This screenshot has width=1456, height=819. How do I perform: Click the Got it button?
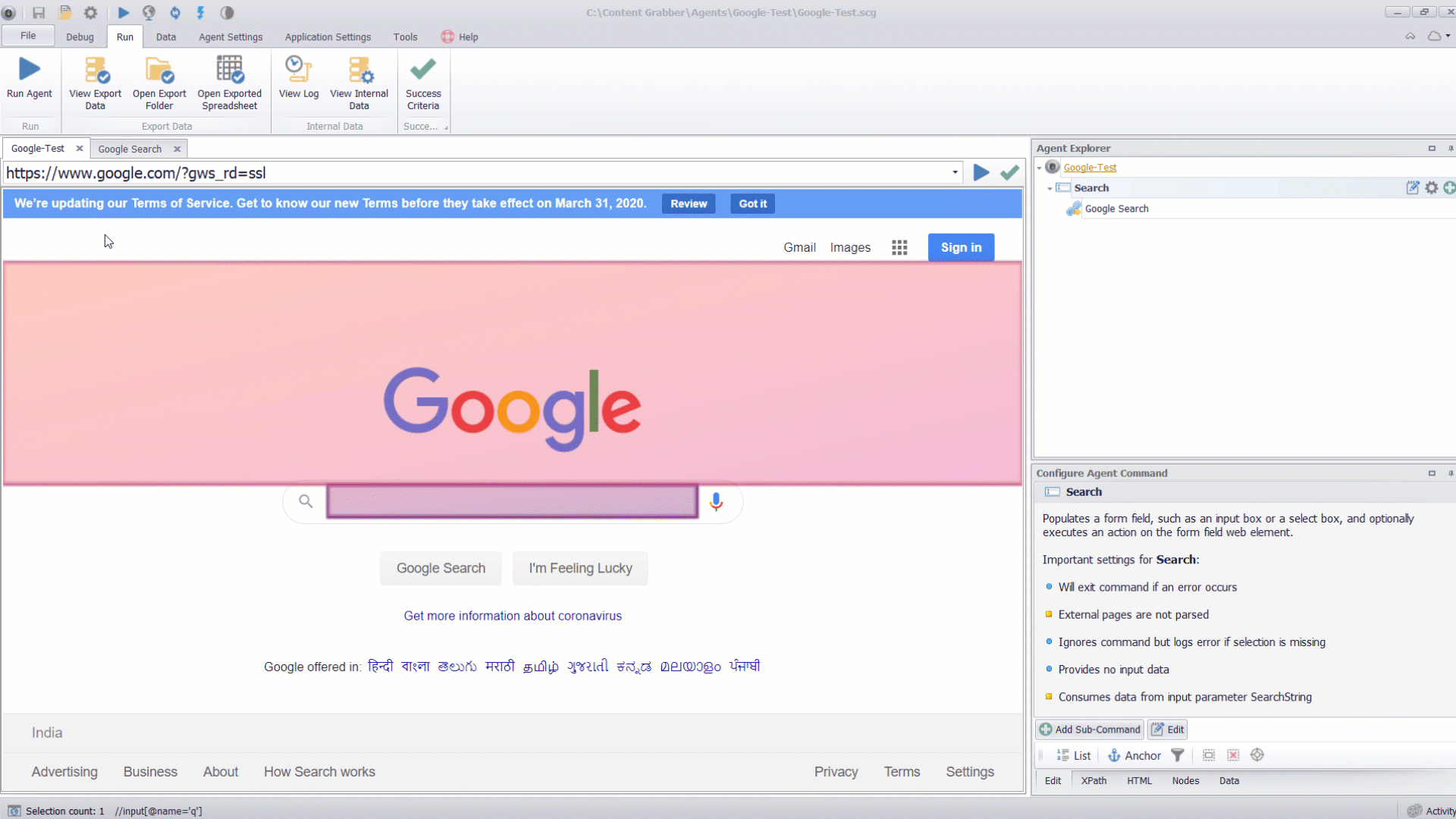coord(752,203)
